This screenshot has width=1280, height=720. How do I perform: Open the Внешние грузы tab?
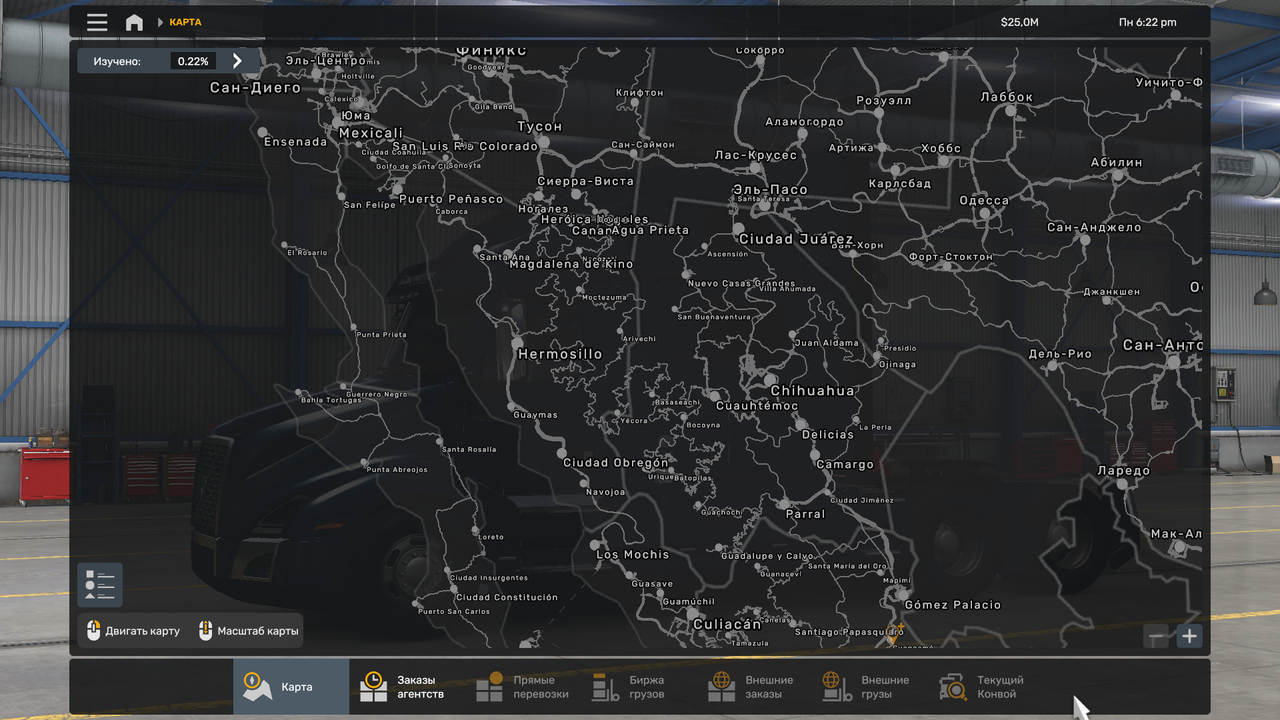(x=871, y=687)
